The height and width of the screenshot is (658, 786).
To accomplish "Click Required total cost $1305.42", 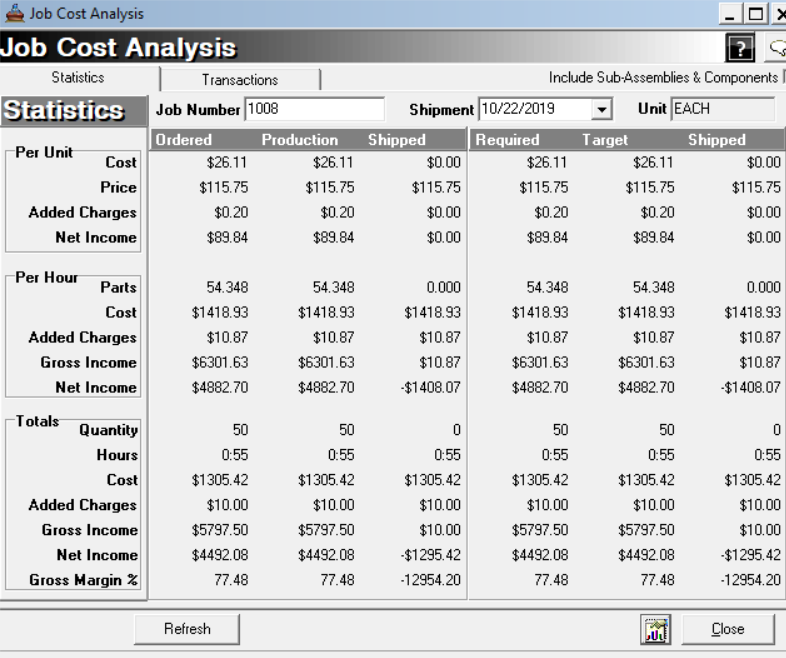I will 540,480.
